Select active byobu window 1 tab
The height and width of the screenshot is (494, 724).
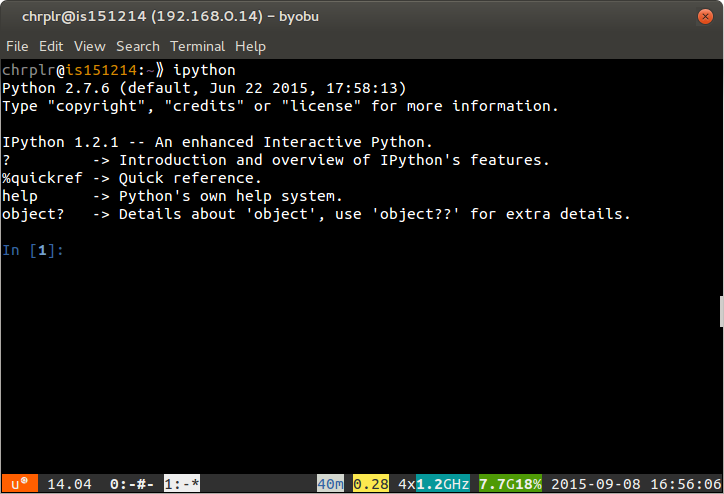(x=182, y=484)
